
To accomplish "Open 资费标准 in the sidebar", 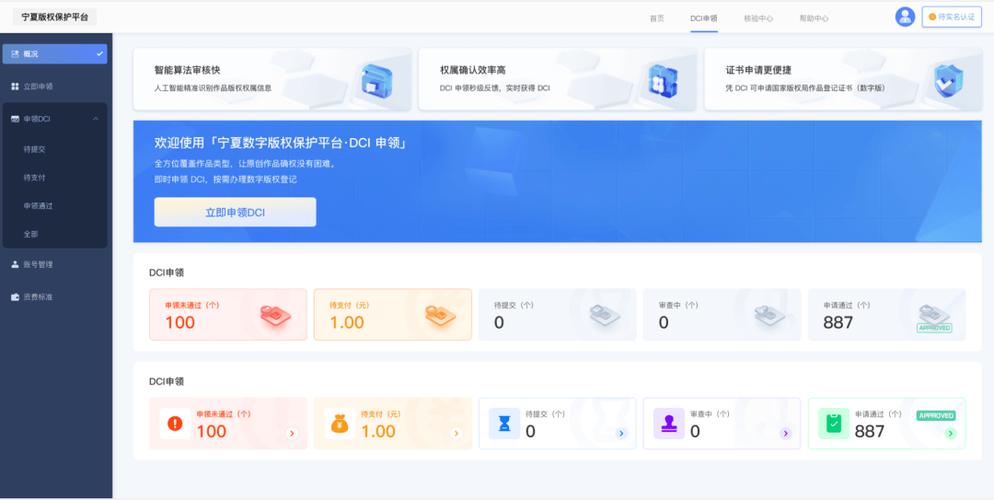I will click(38, 297).
